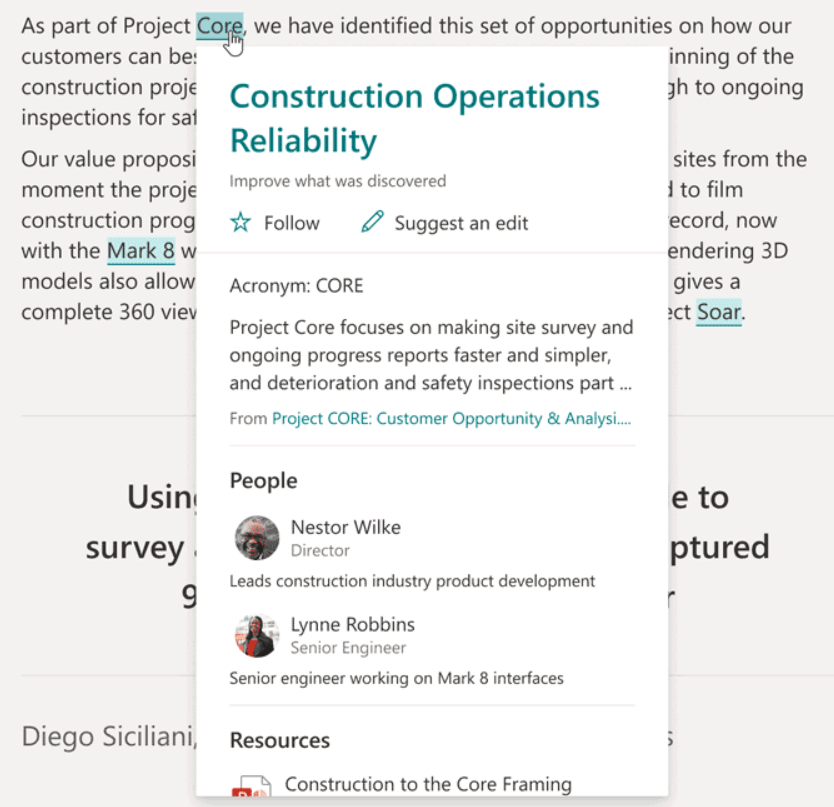Open the Mark 8 topic highlight
This screenshot has width=834, height=807.
[x=141, y=251]
